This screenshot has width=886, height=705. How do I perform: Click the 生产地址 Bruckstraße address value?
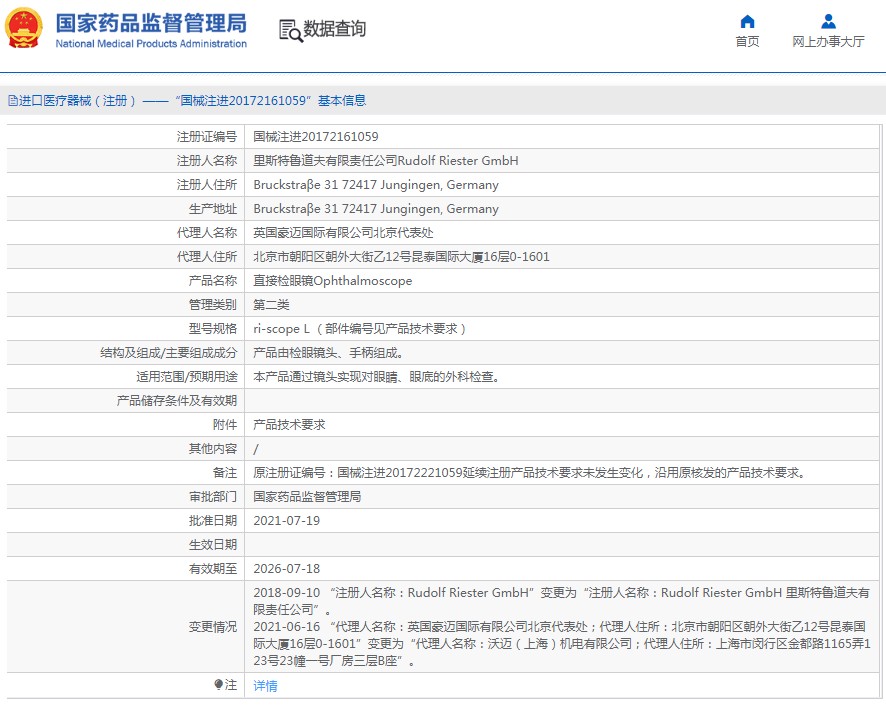click(x=376, y=208)
